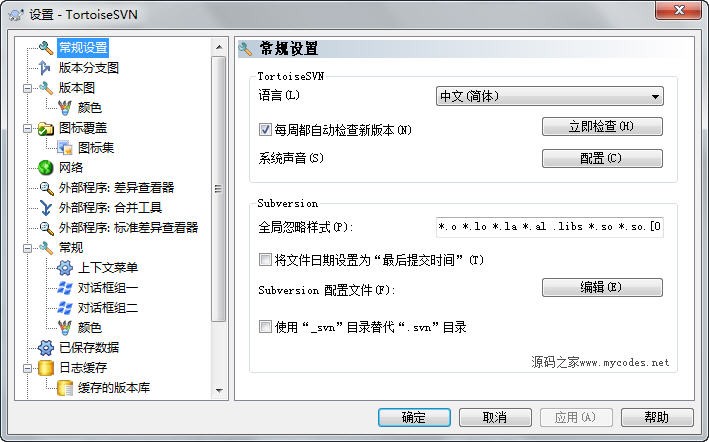Viewport: 709px width, 442px height.
Task: Click the 全局忽略样式 input field
Action: 549,226
